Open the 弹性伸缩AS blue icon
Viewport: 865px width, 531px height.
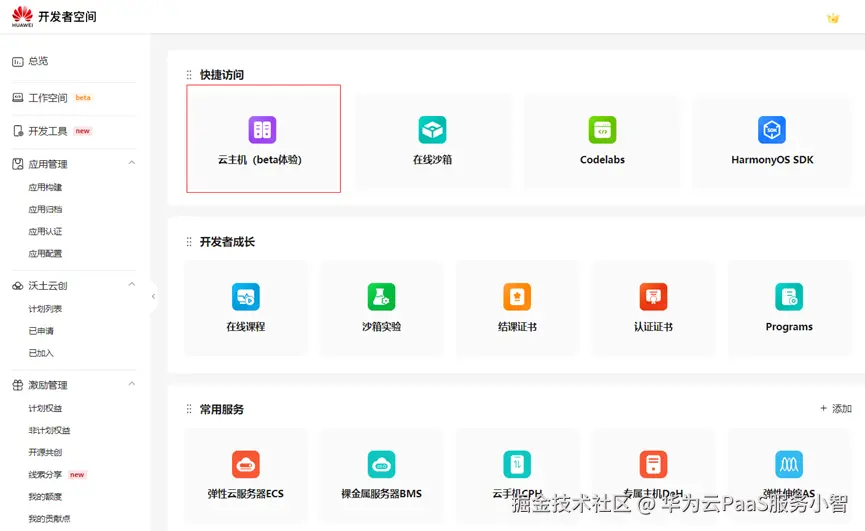[789, 464]
